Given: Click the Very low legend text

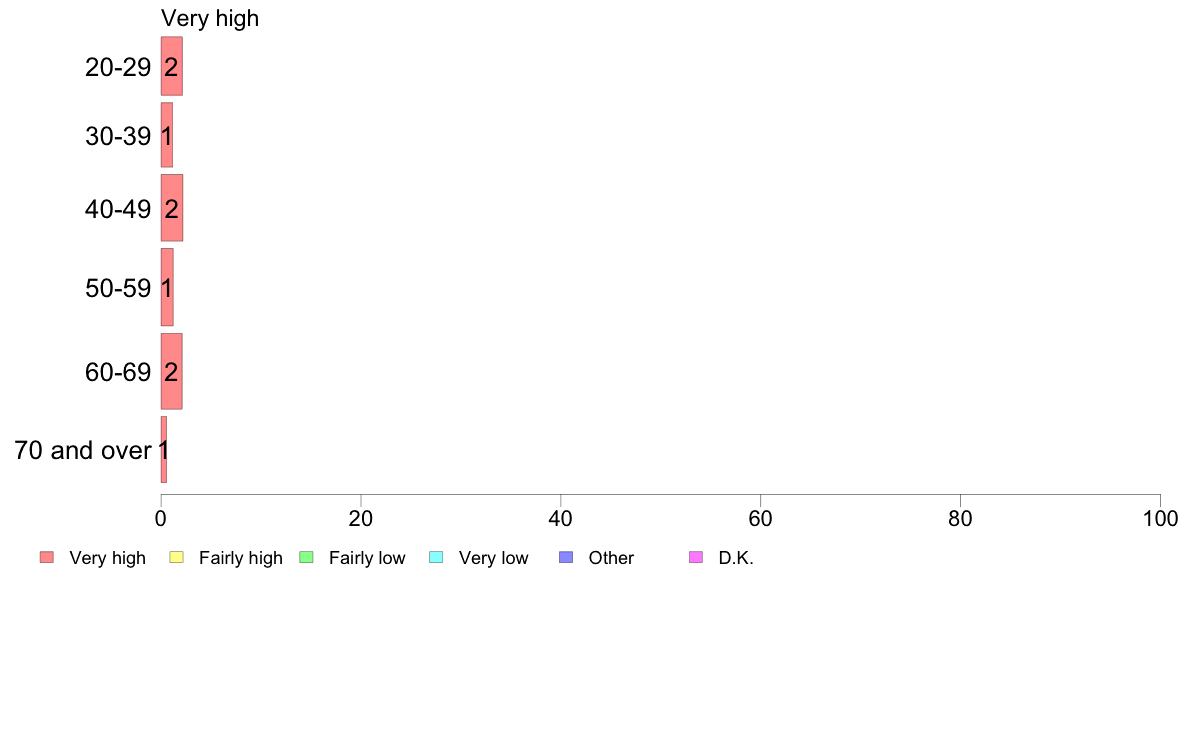Looking at the screenshot, I should (x=493, y=558).
